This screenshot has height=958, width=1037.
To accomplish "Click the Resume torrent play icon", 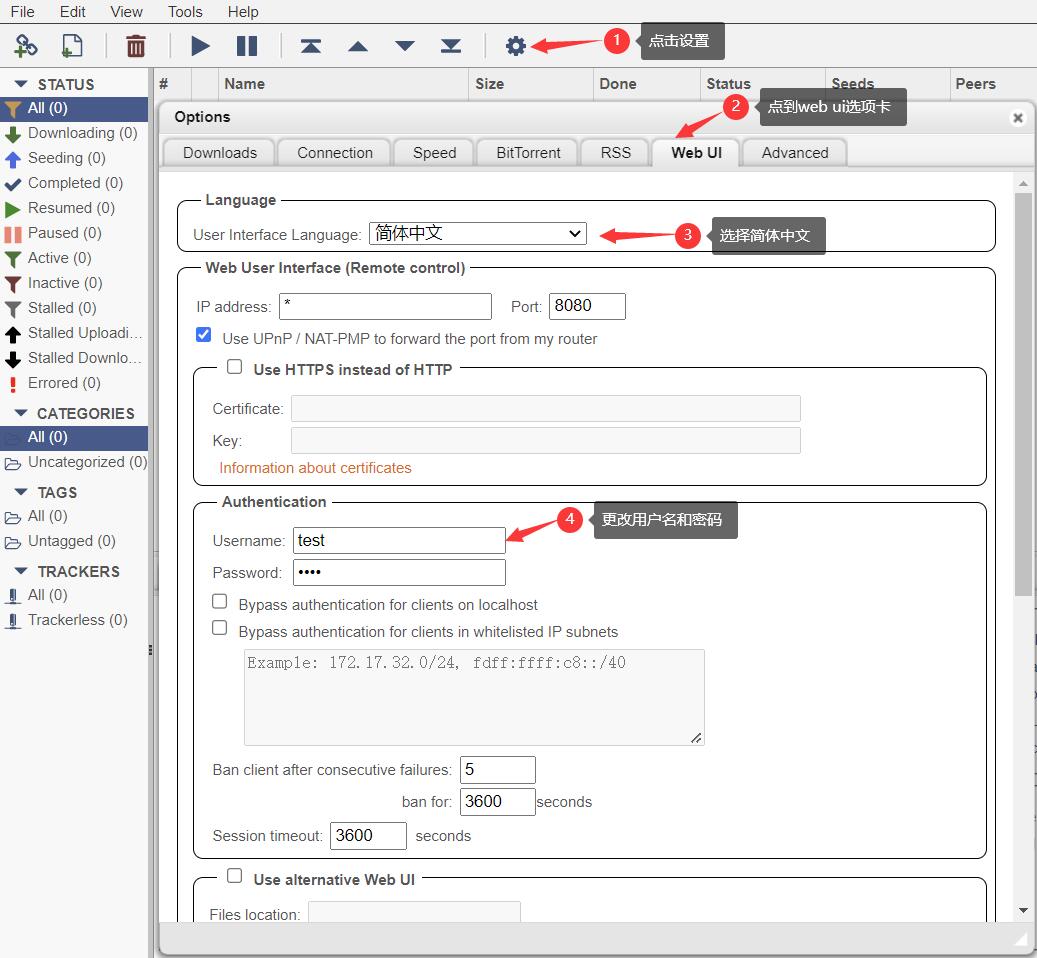I will pyautogui.click(x=199, y=45).
